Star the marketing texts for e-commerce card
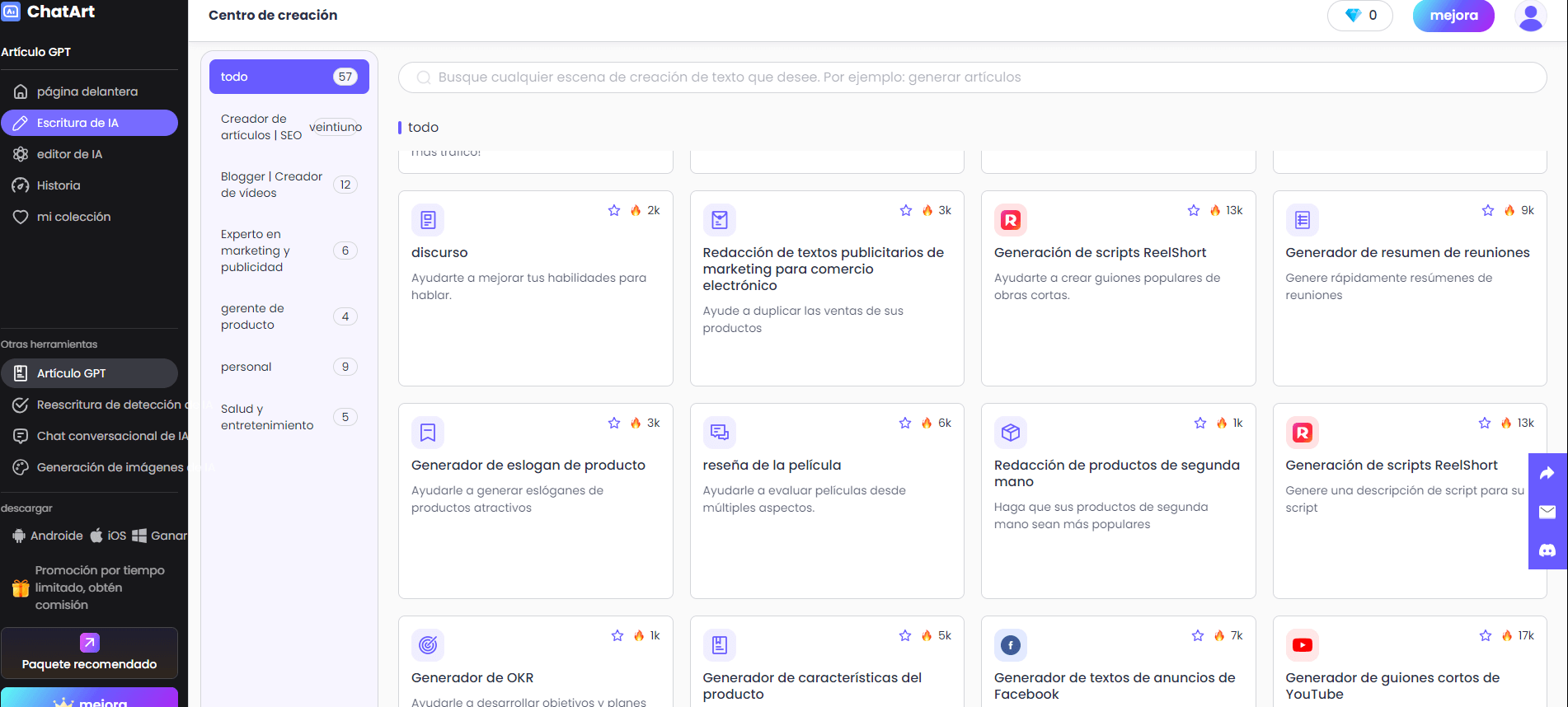The height and width of the screenshot is (707, 1568). coord(906,210)
